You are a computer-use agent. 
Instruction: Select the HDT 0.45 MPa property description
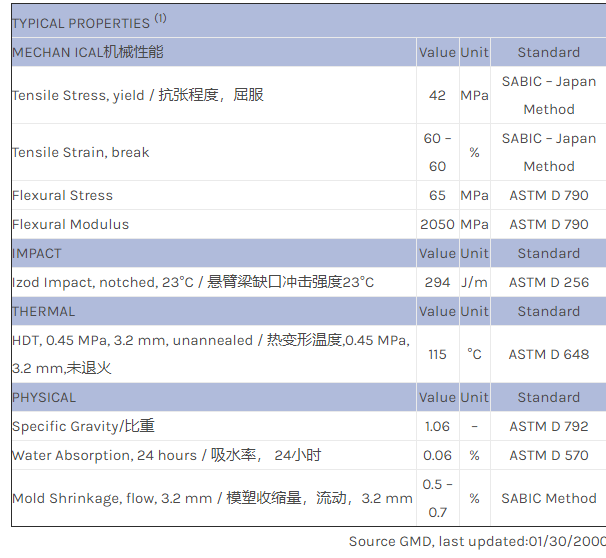click(210, 354)
